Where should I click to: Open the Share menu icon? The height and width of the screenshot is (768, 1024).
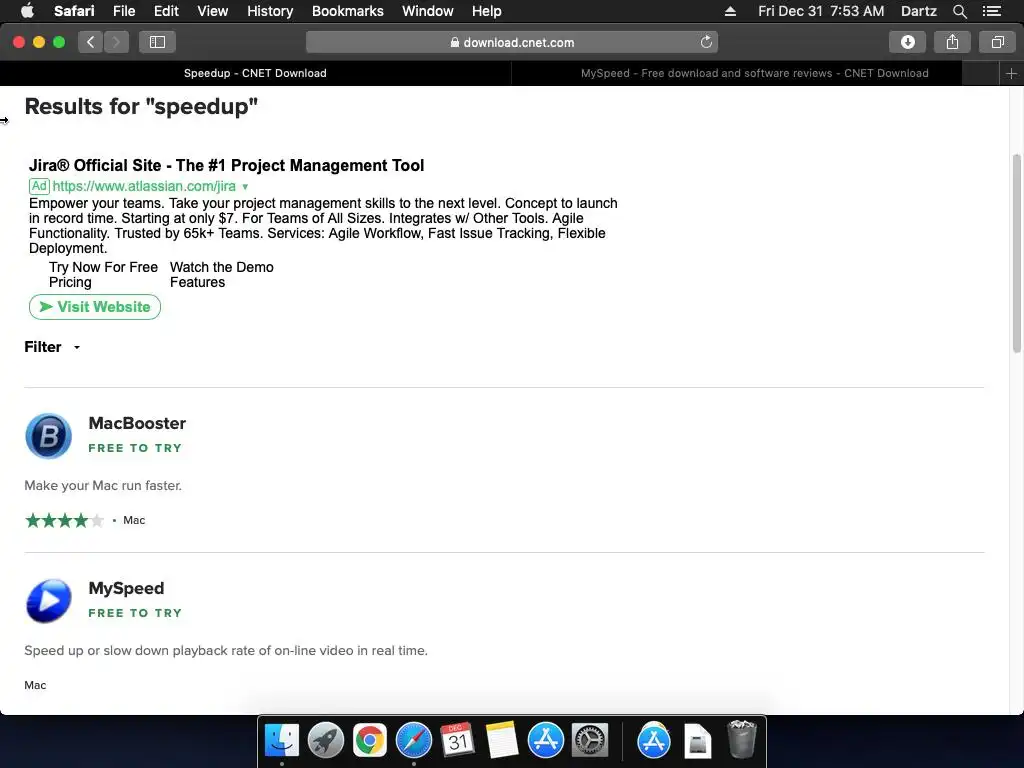(952, 42)
